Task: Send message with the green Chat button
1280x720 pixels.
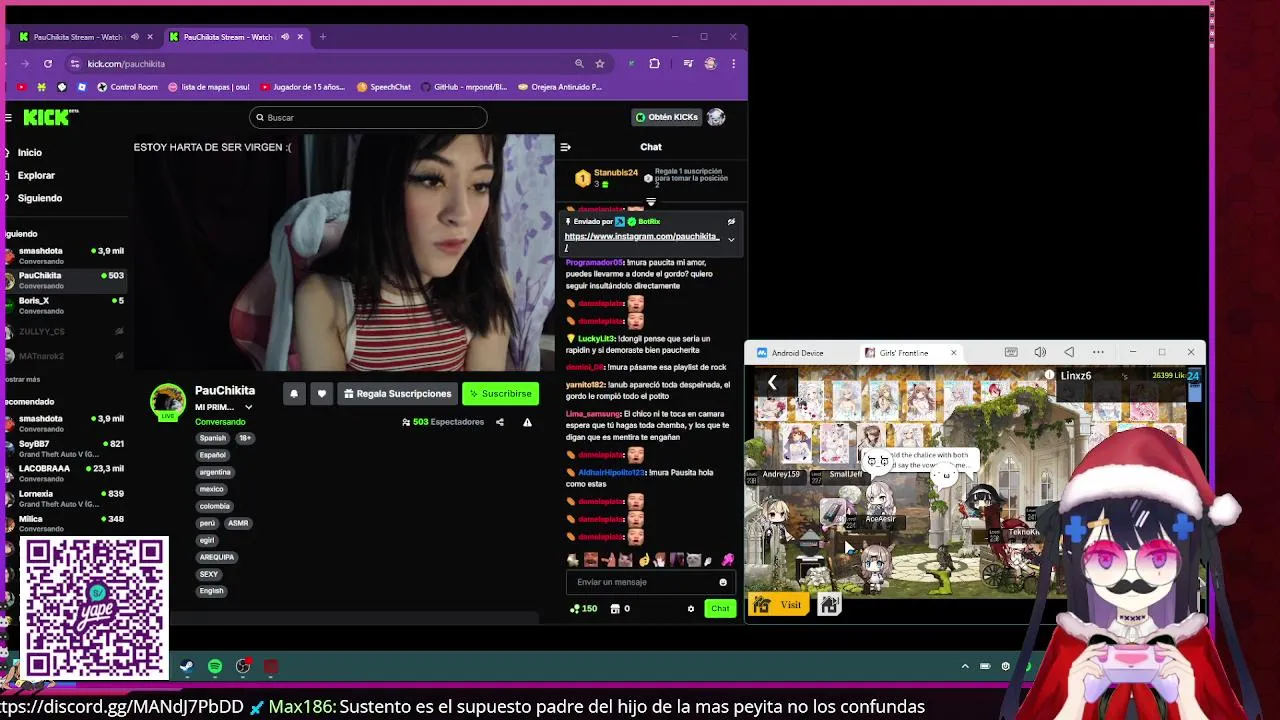Action: pos(720,609)
